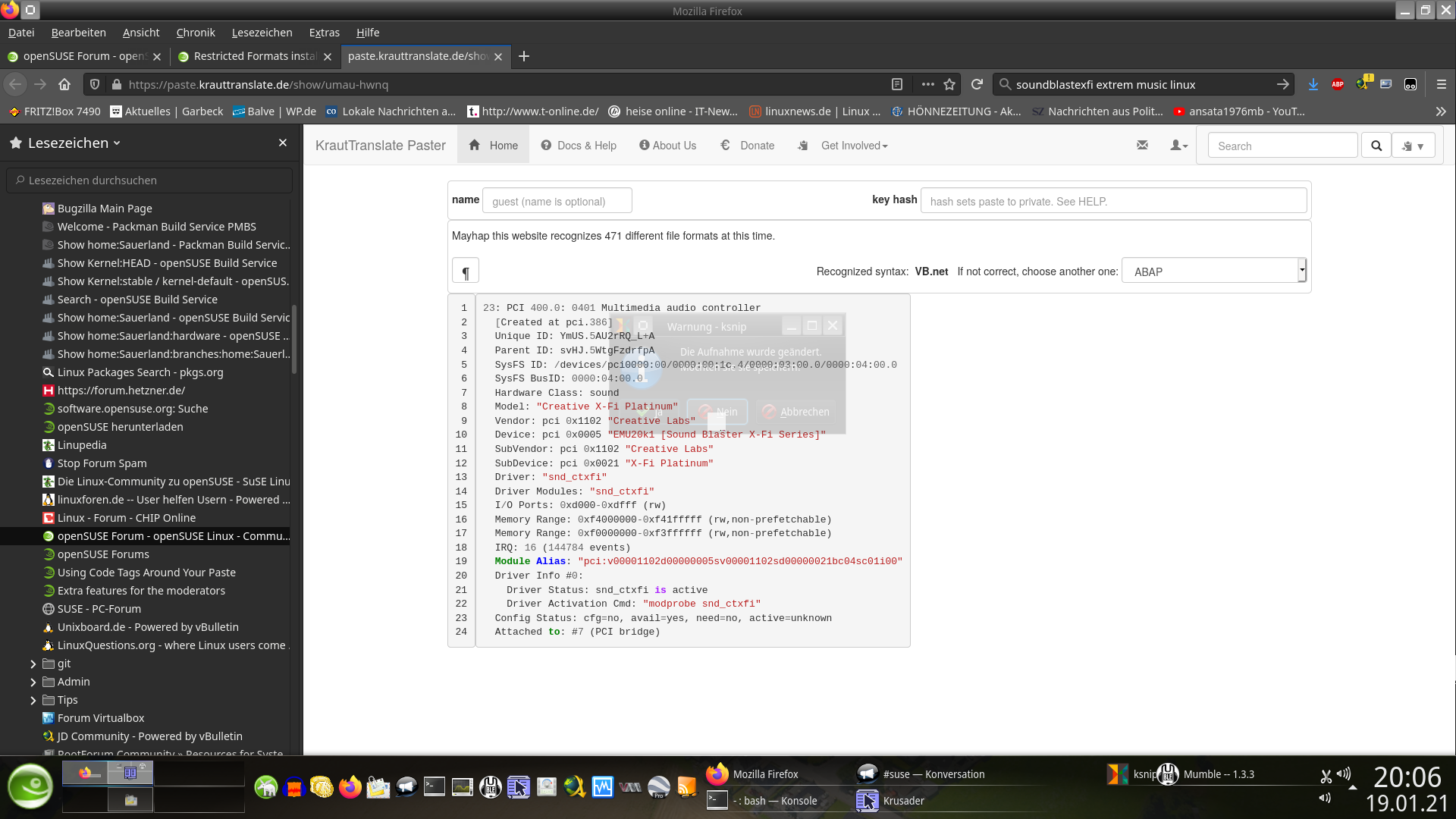Open the paste options dropdown next to the search button

pos(1413,146)
